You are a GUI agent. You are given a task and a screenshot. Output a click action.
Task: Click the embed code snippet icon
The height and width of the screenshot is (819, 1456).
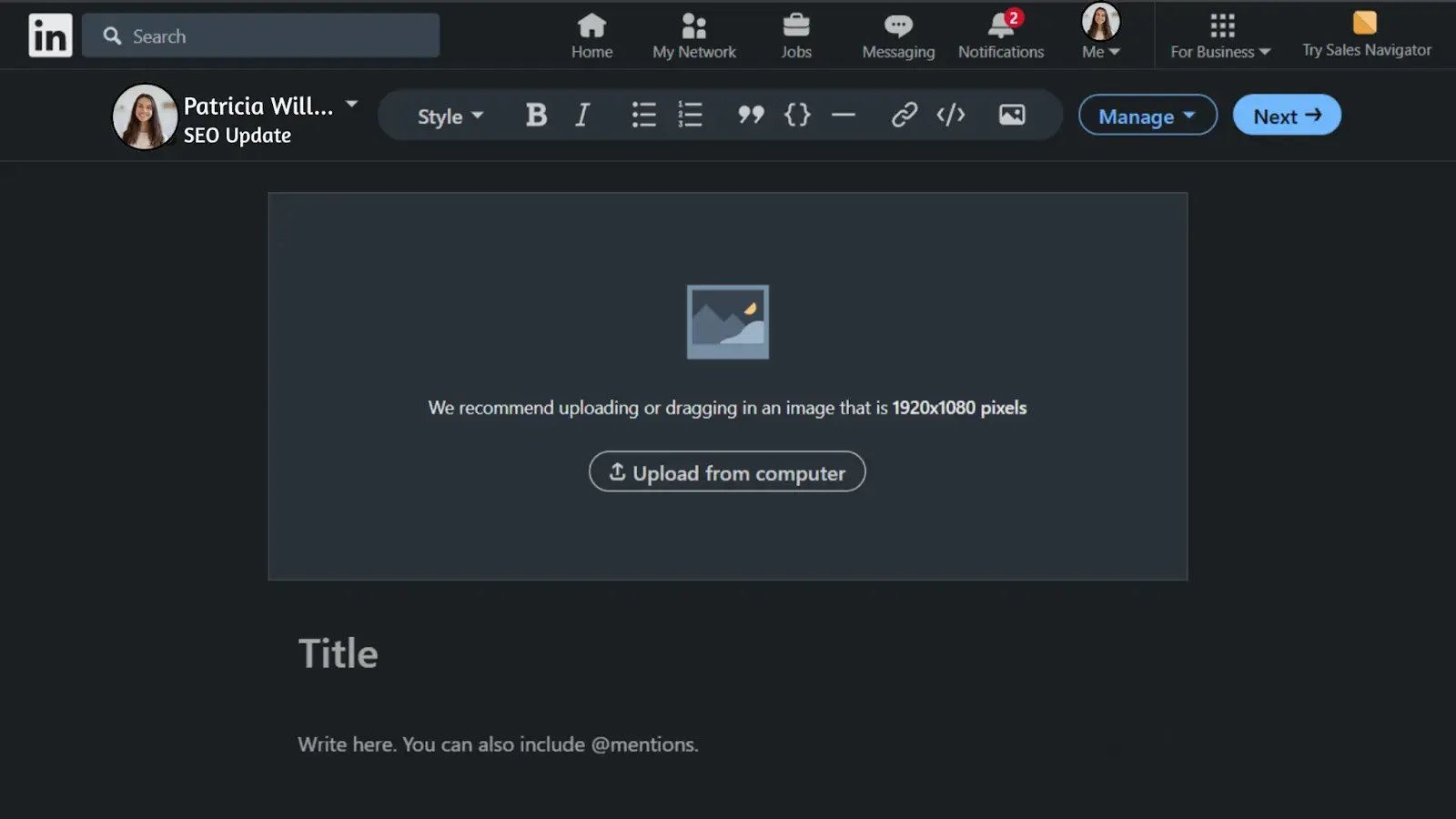(951, 116)
